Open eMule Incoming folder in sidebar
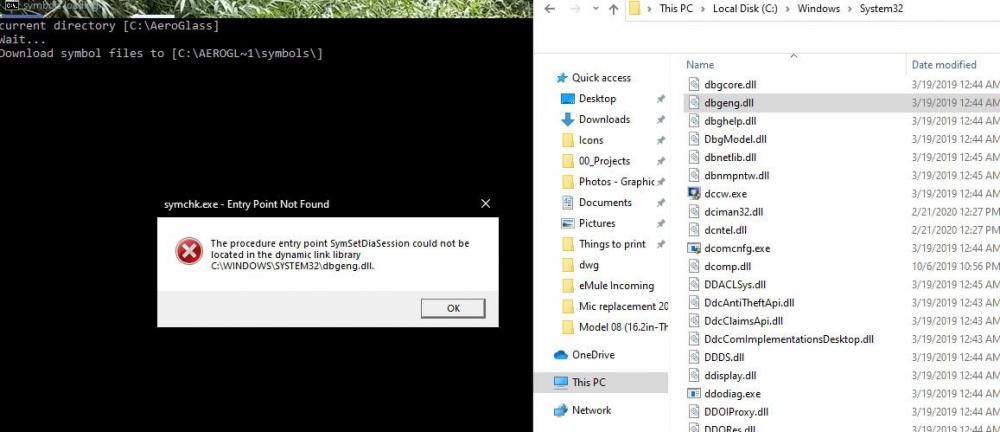Screen dimensions: 1000x432 (x=616, y=285)
